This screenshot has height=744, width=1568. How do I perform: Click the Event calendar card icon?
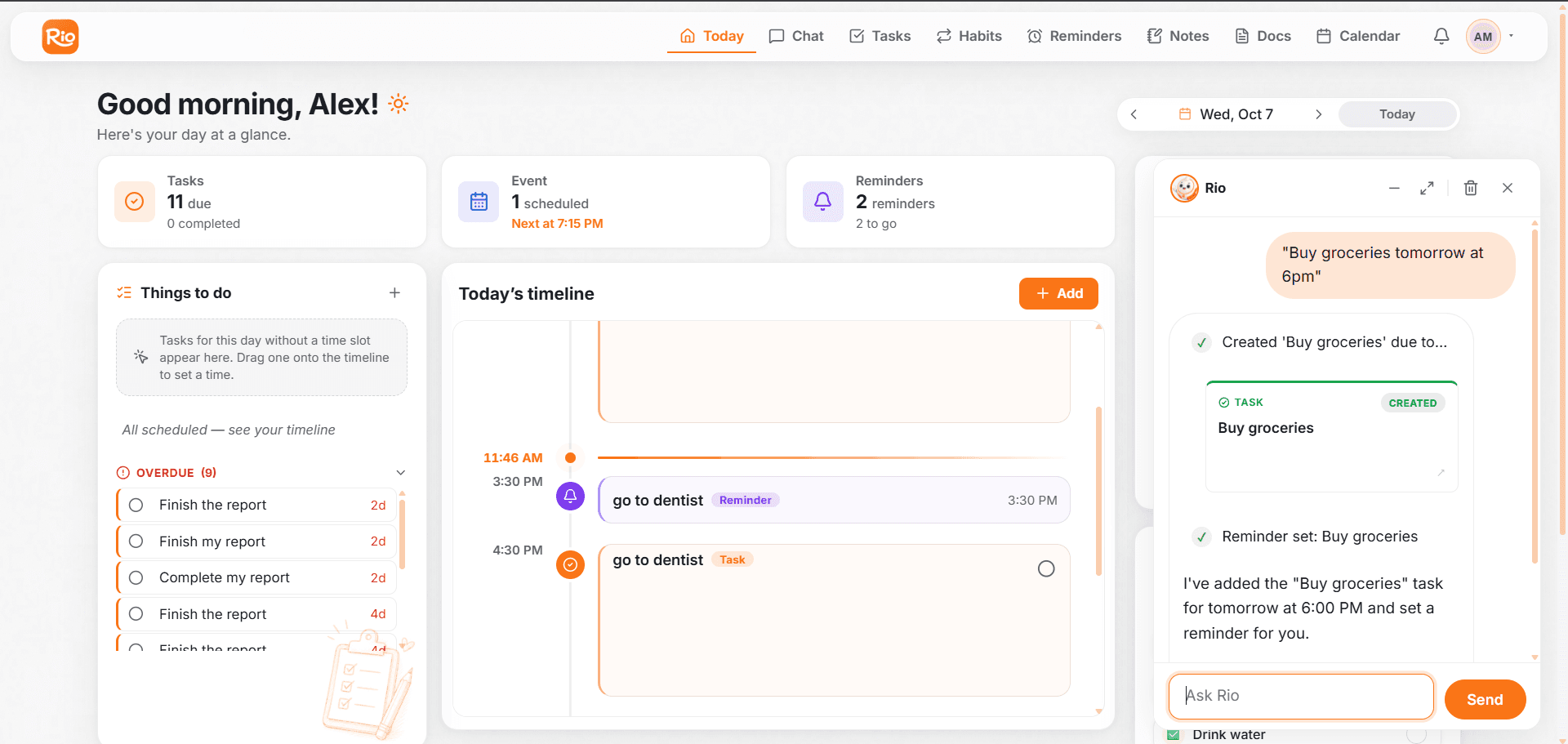479,202
